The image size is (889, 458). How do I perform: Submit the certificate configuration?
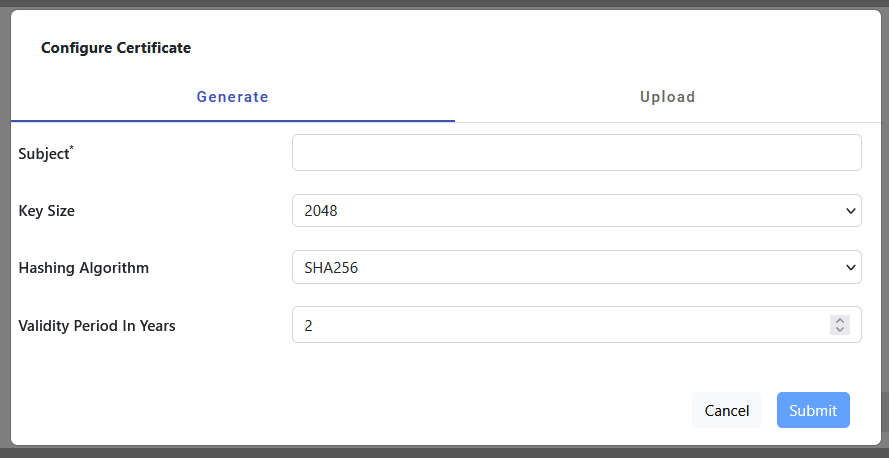[x=813, y=410]
